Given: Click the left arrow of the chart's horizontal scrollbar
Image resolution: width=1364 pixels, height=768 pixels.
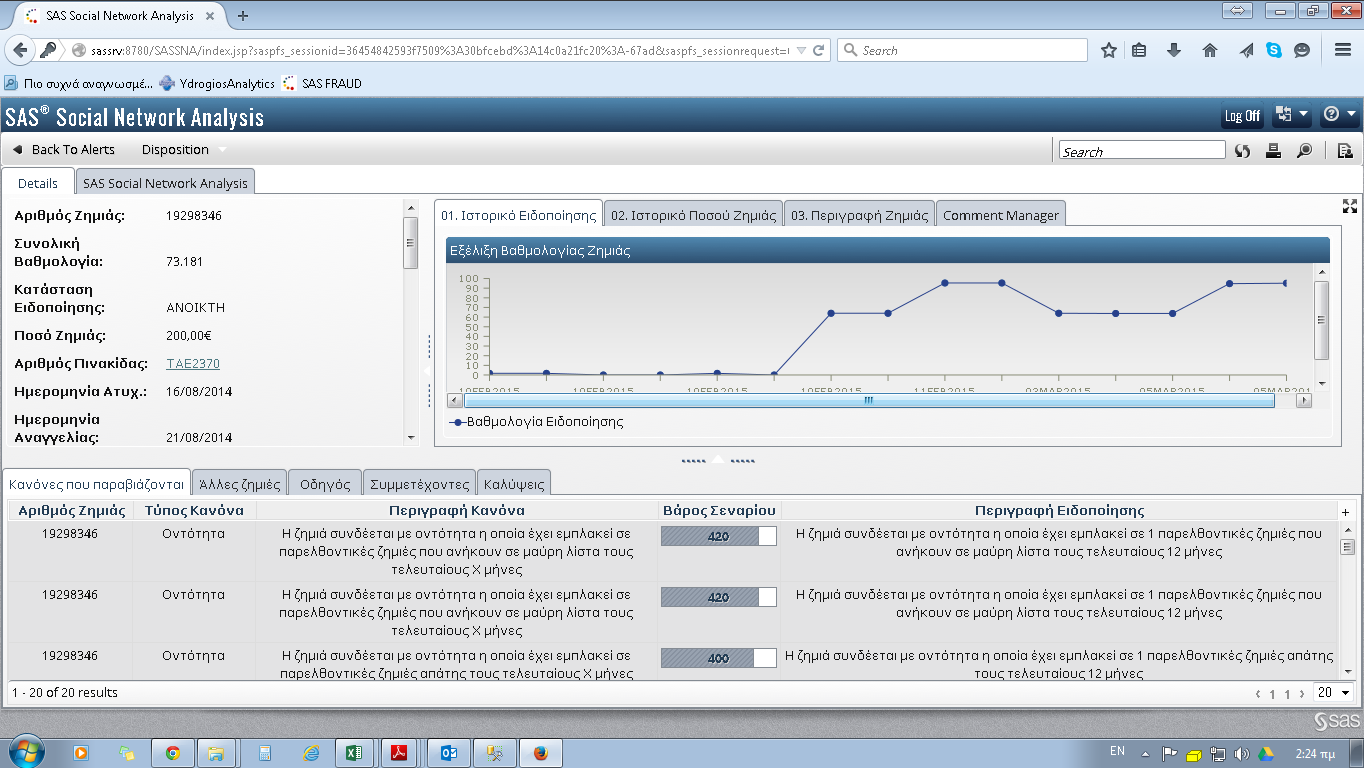Looking at the screenshot, I should tap(455, 400).
